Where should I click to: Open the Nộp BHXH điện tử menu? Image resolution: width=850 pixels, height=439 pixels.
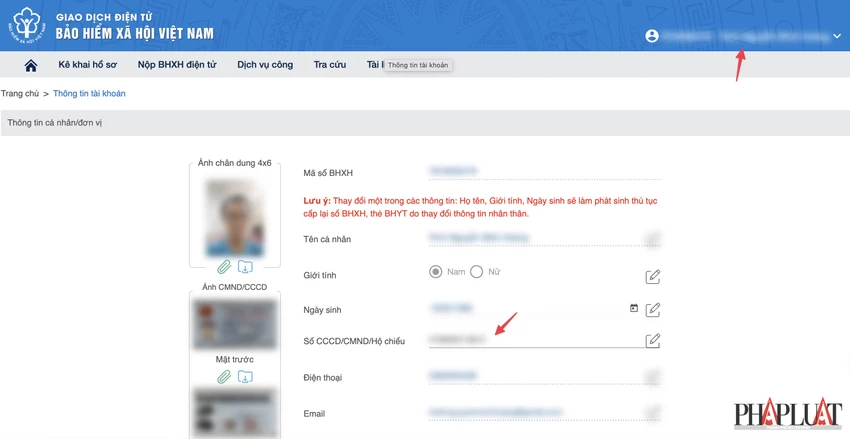click(177, 64)
